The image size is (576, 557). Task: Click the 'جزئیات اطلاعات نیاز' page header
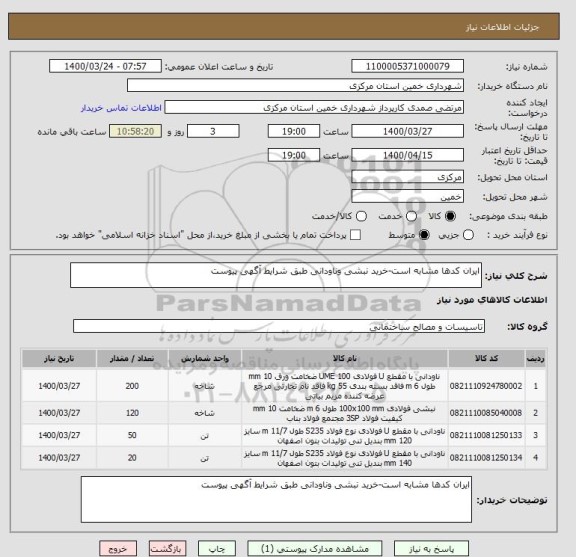pyautogui.click(x=502, y=28)
